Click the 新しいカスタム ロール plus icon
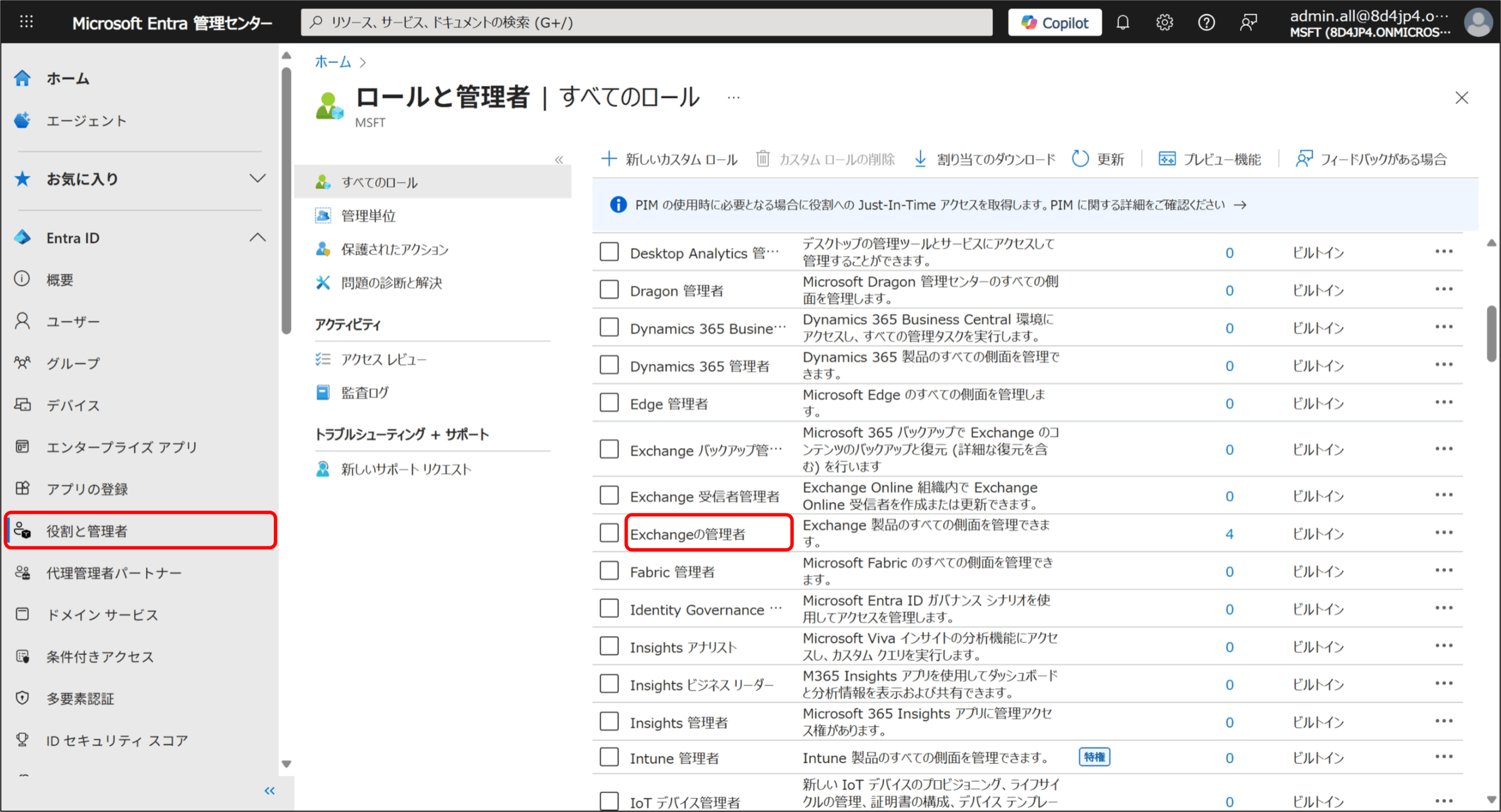Image resolution: width=1501 pixels, height=812 pixels. pyautogui.click(x=609, y=159)
